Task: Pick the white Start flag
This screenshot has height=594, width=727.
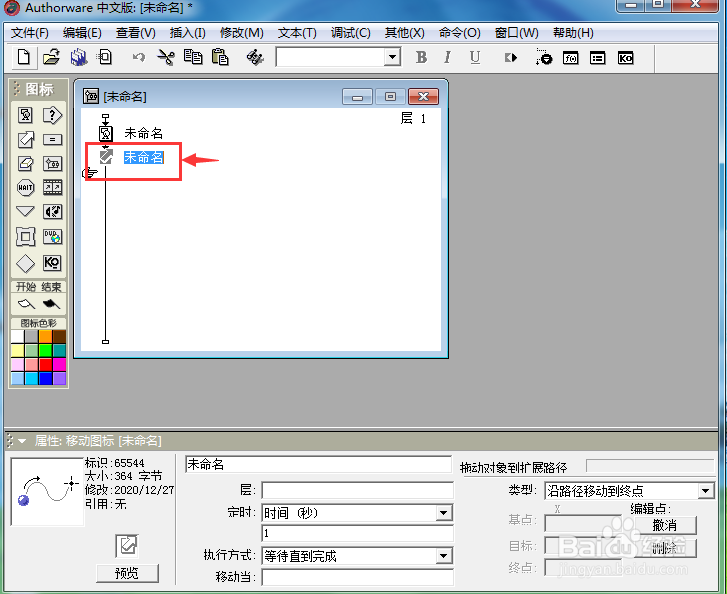Action: point(26,304)
